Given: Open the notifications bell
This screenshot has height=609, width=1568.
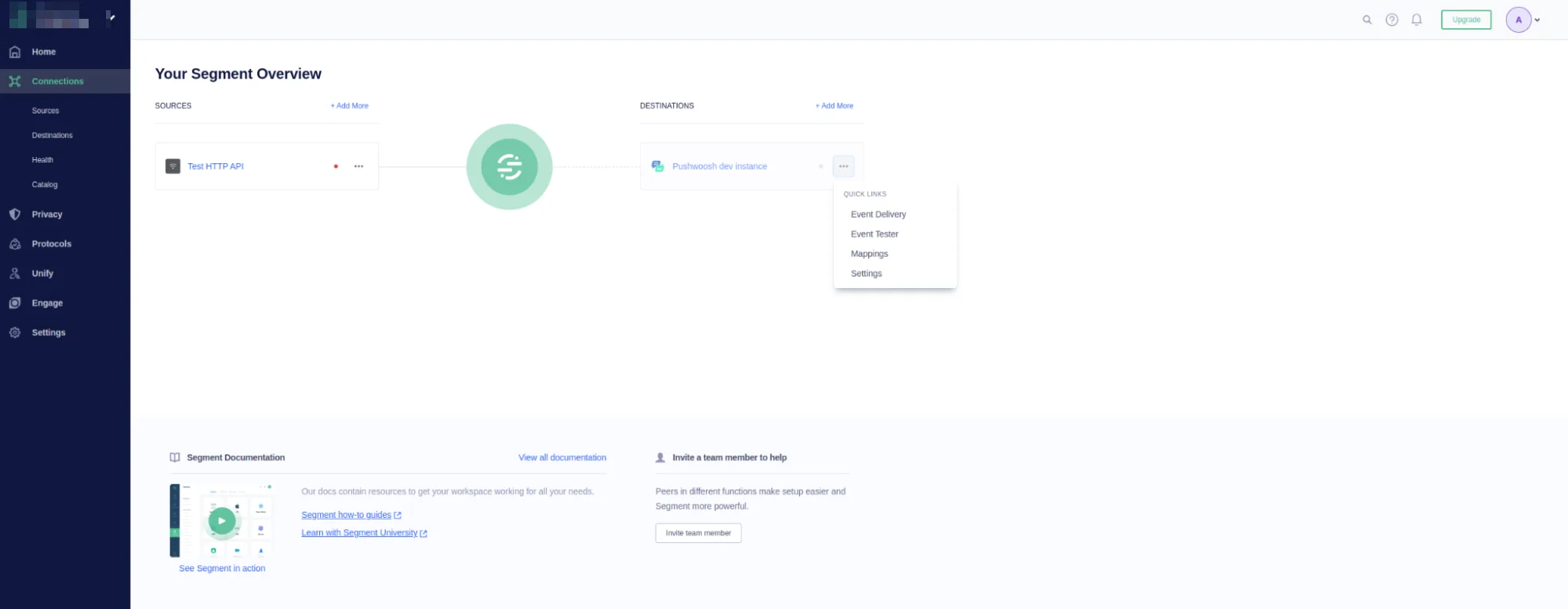Looking at the screenshot, I should pyautogui.click(x=1416, y=20).
